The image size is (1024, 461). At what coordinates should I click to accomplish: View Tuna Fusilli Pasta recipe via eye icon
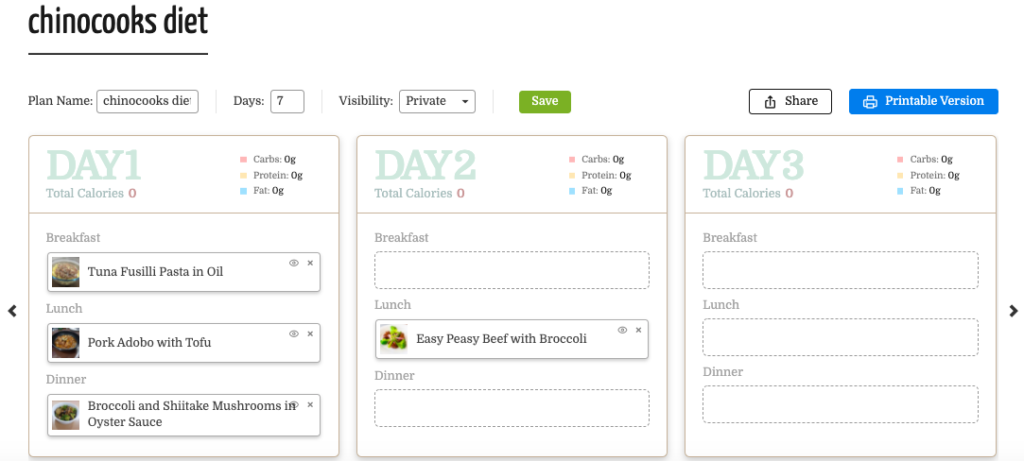point(294,262)
